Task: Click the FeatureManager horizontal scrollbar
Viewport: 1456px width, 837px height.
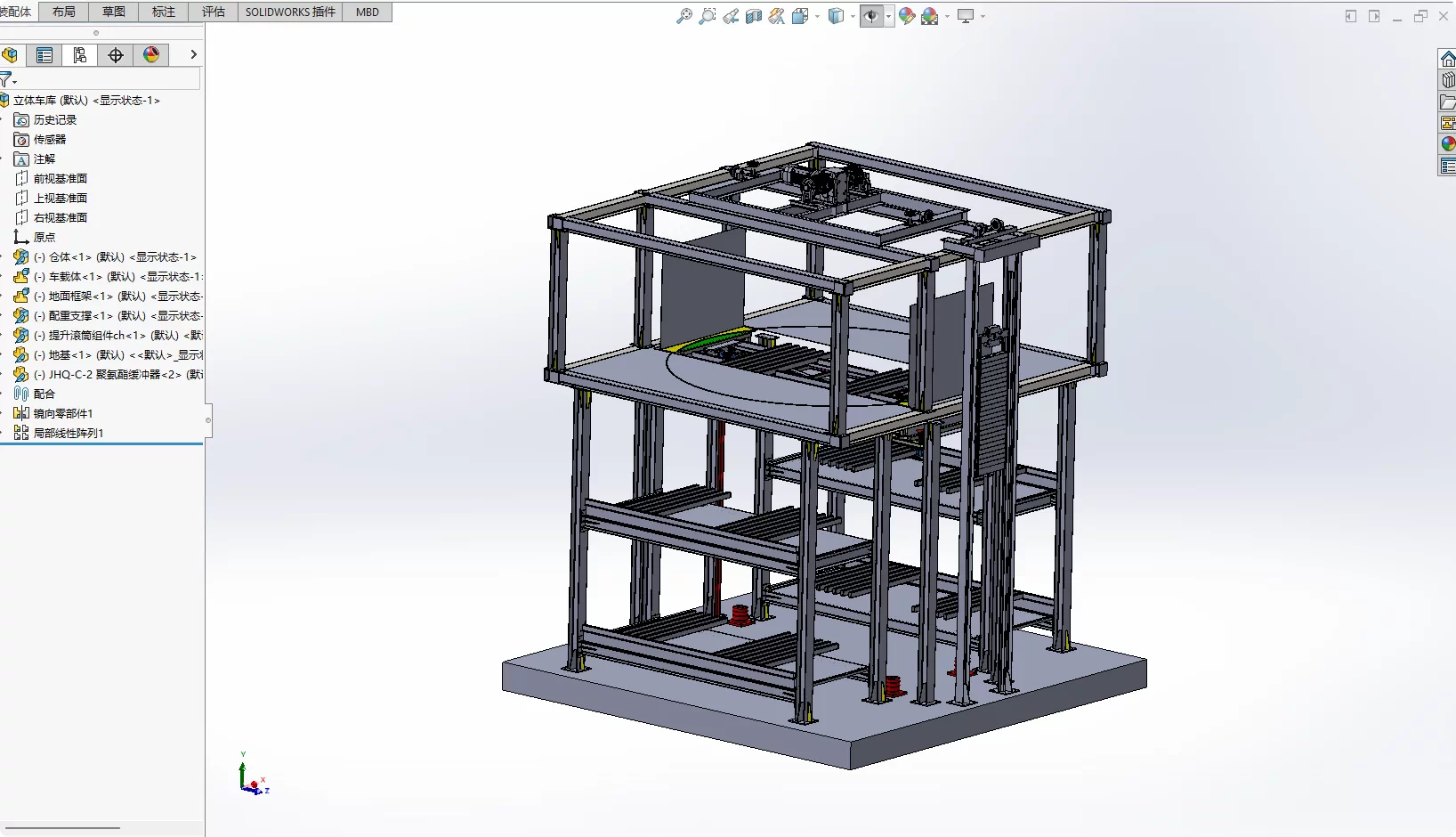Action: pyautogui.click(x=62, y=828)
